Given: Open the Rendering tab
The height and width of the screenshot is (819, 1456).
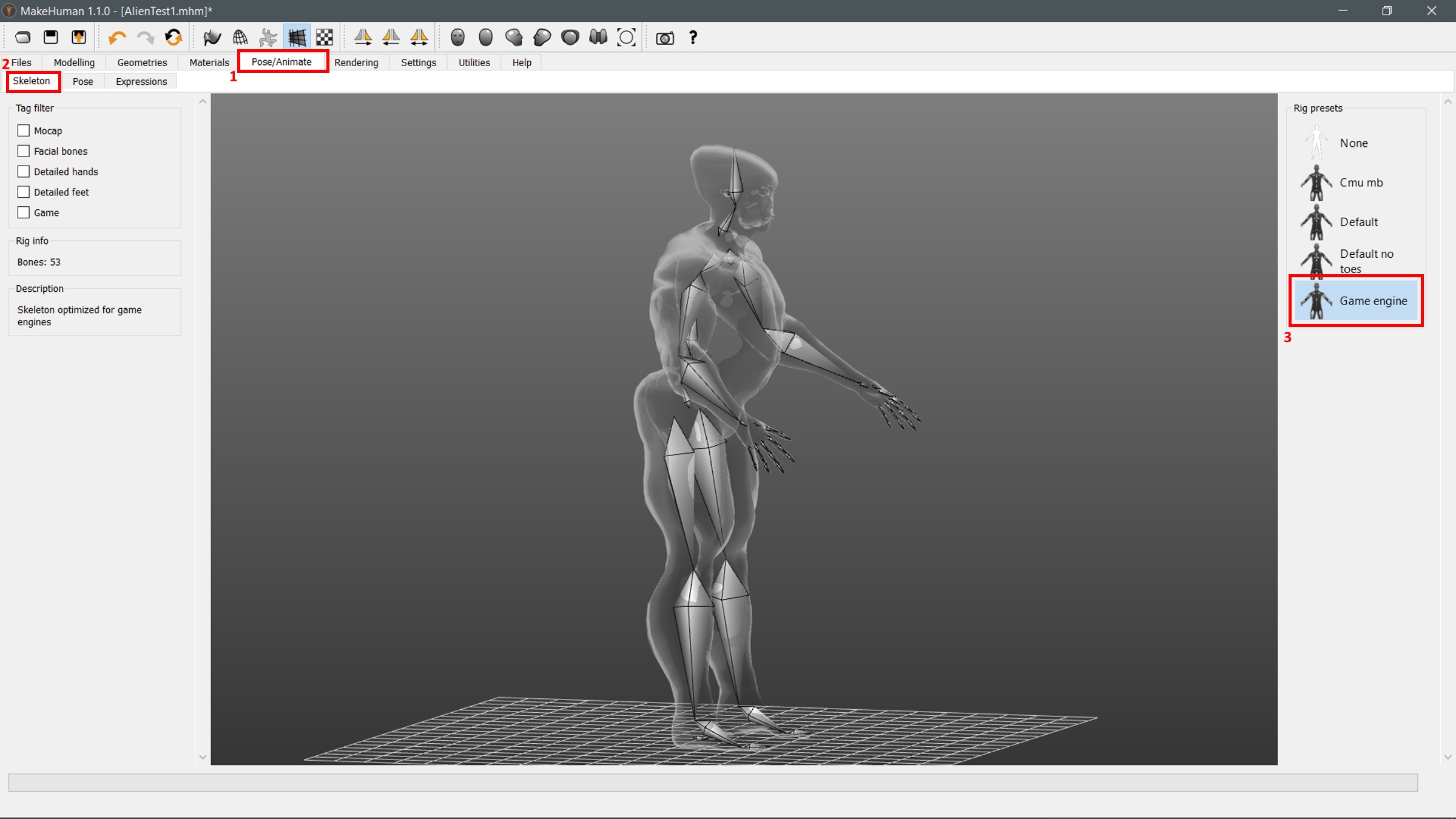Looking at the screenshot, I should [356, 62].
